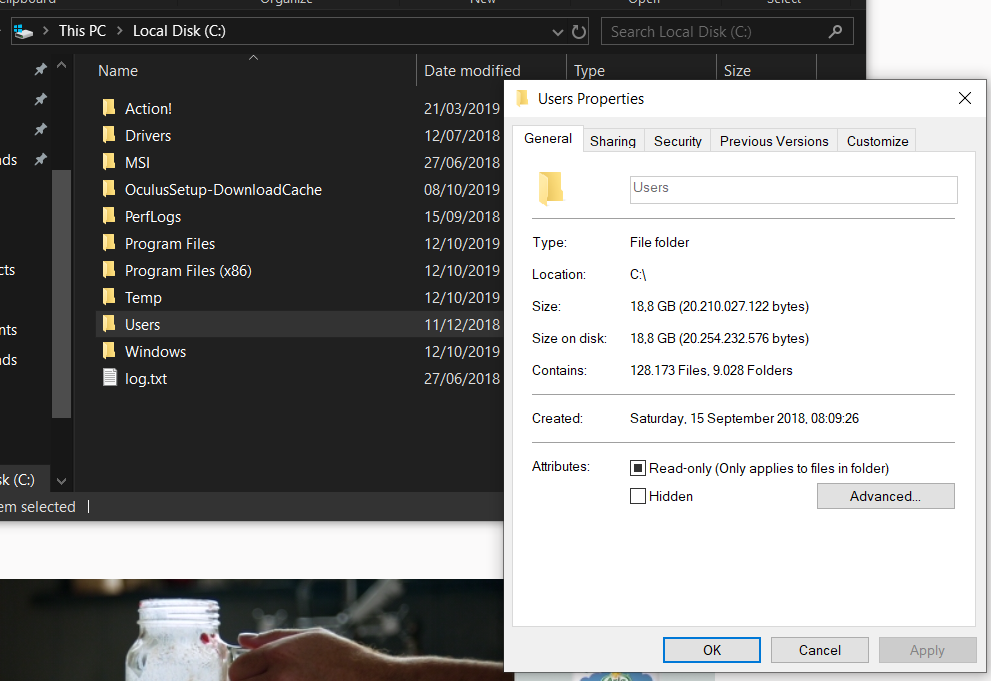Viewport: 991px width, 681px height.
Task: Click the Search Local Disk (C:) field
Action: tap(727, 31)
